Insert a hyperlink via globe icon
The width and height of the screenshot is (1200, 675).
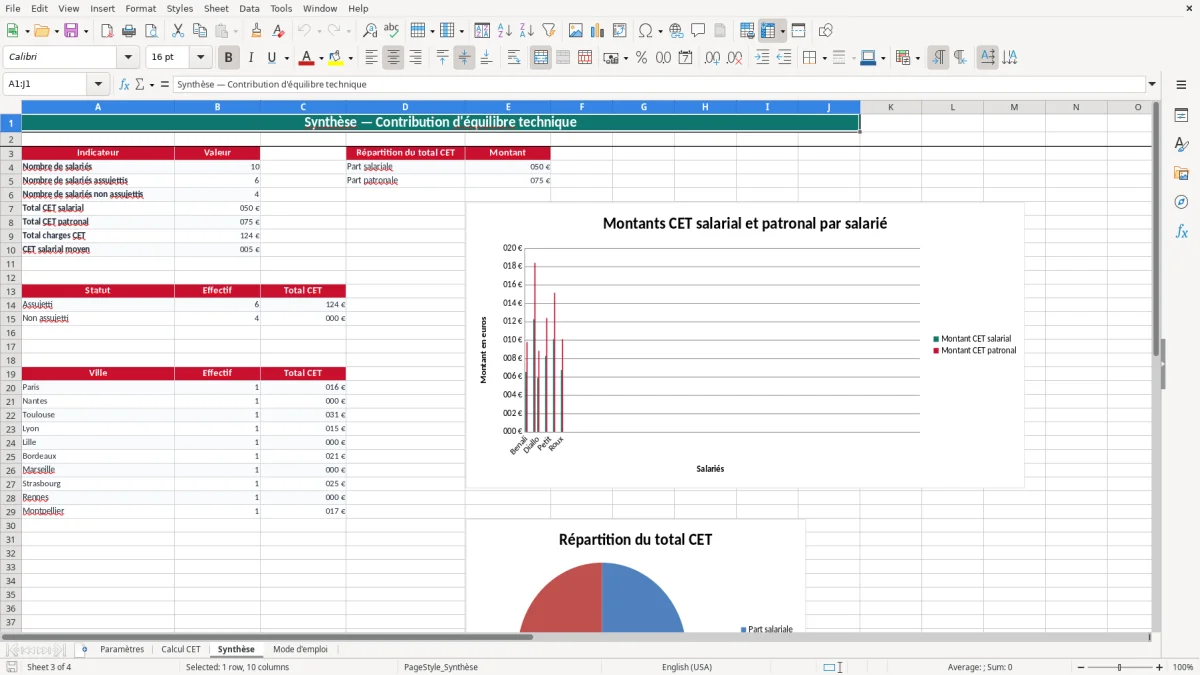click(x=676, y=31)
